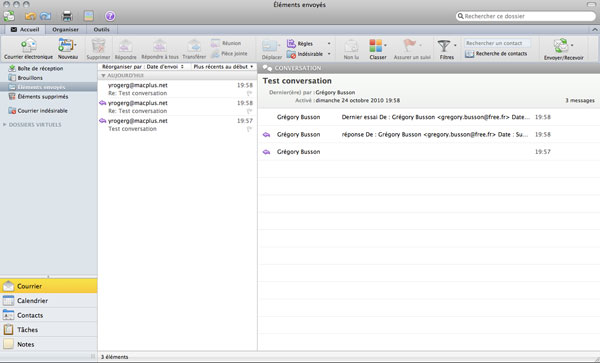Open the Classer dropdown arrow
This screenshot has width=600, height=363.
click(x=385, y=46)
